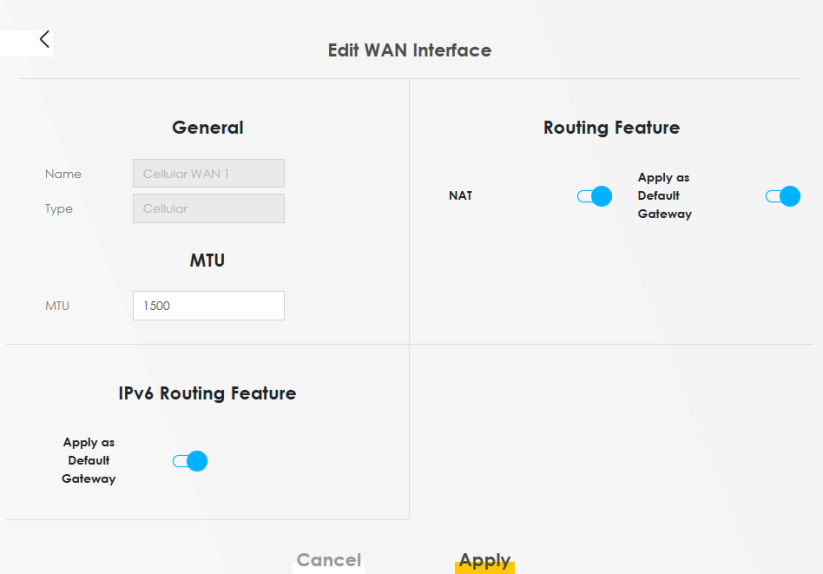Click the Type field label
The height and width of the screenshot is (574, 823).
pos(59,209)
